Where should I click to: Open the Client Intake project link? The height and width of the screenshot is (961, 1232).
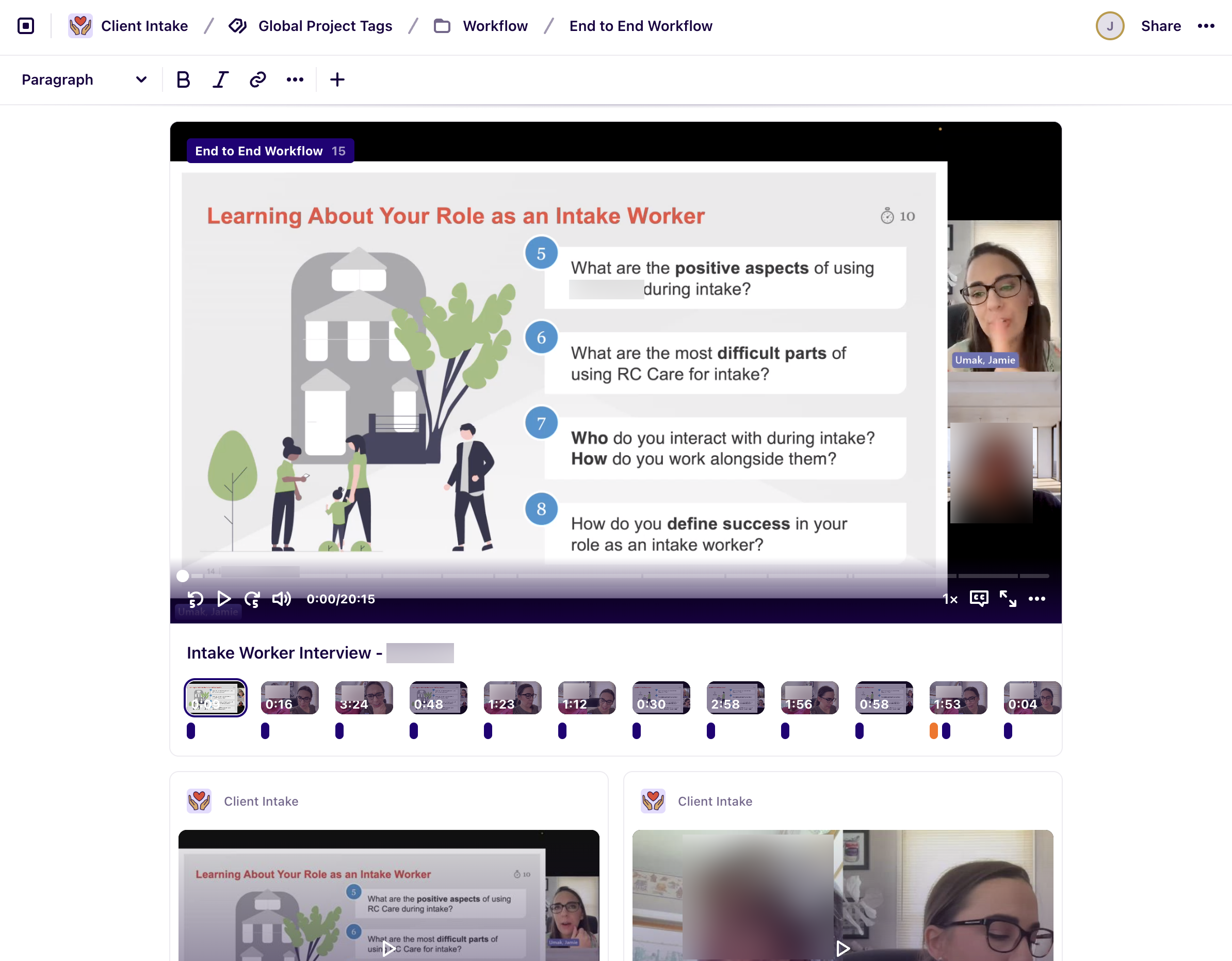[x=144, y=25]
